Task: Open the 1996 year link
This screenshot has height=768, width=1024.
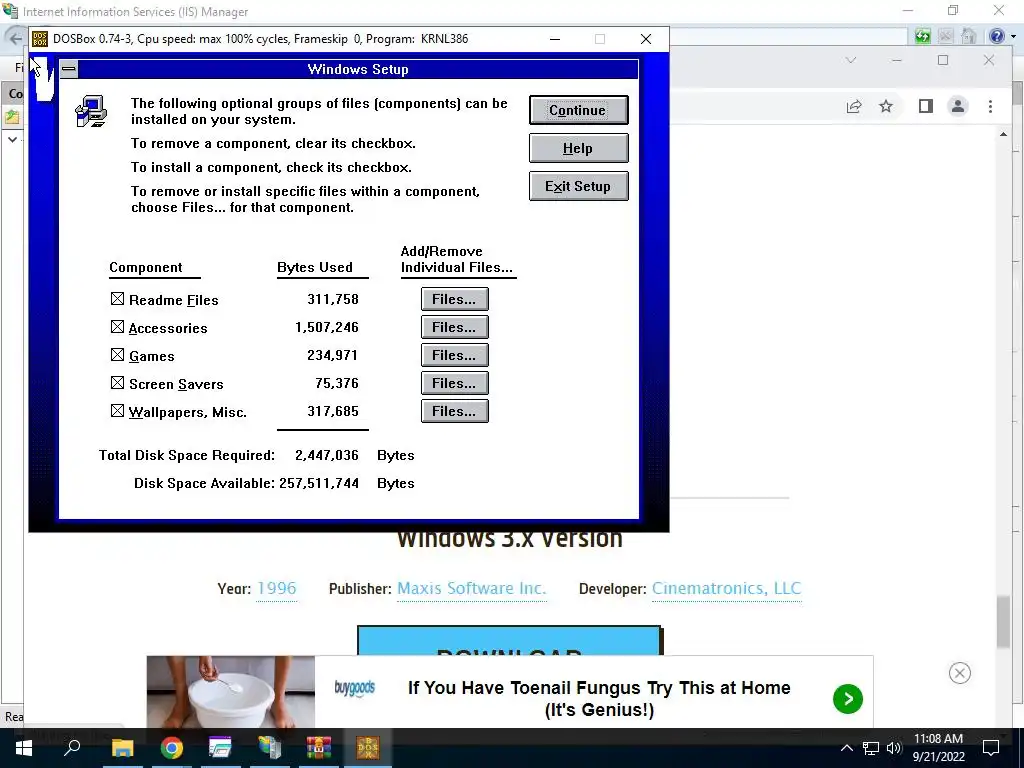Action: click(x=277, y=588)
